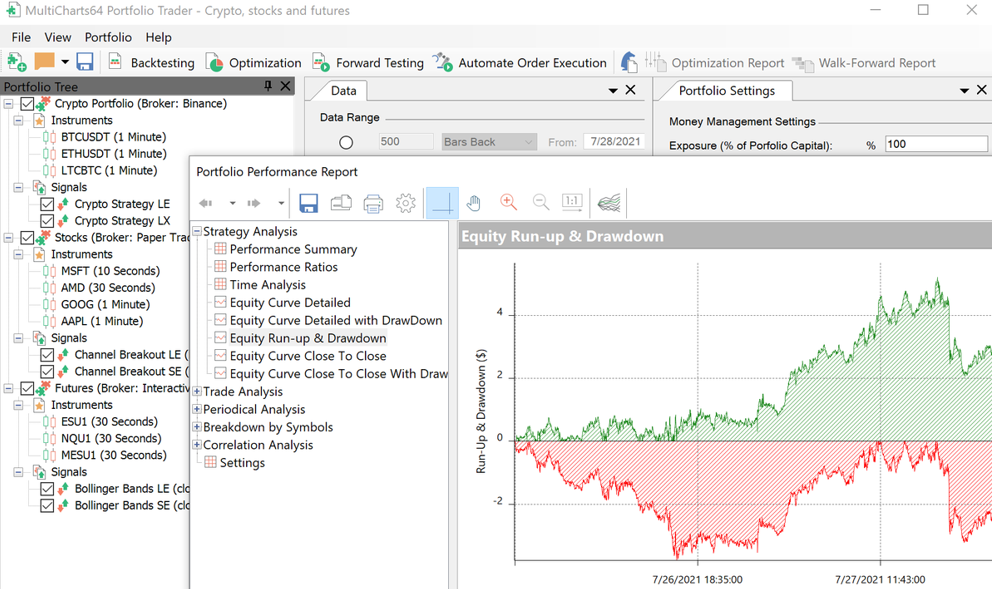This screenshot has height=589, width=992.
Task: Uncheck the Stocks portfolio checkbox
Action: [x=27, y=238]
